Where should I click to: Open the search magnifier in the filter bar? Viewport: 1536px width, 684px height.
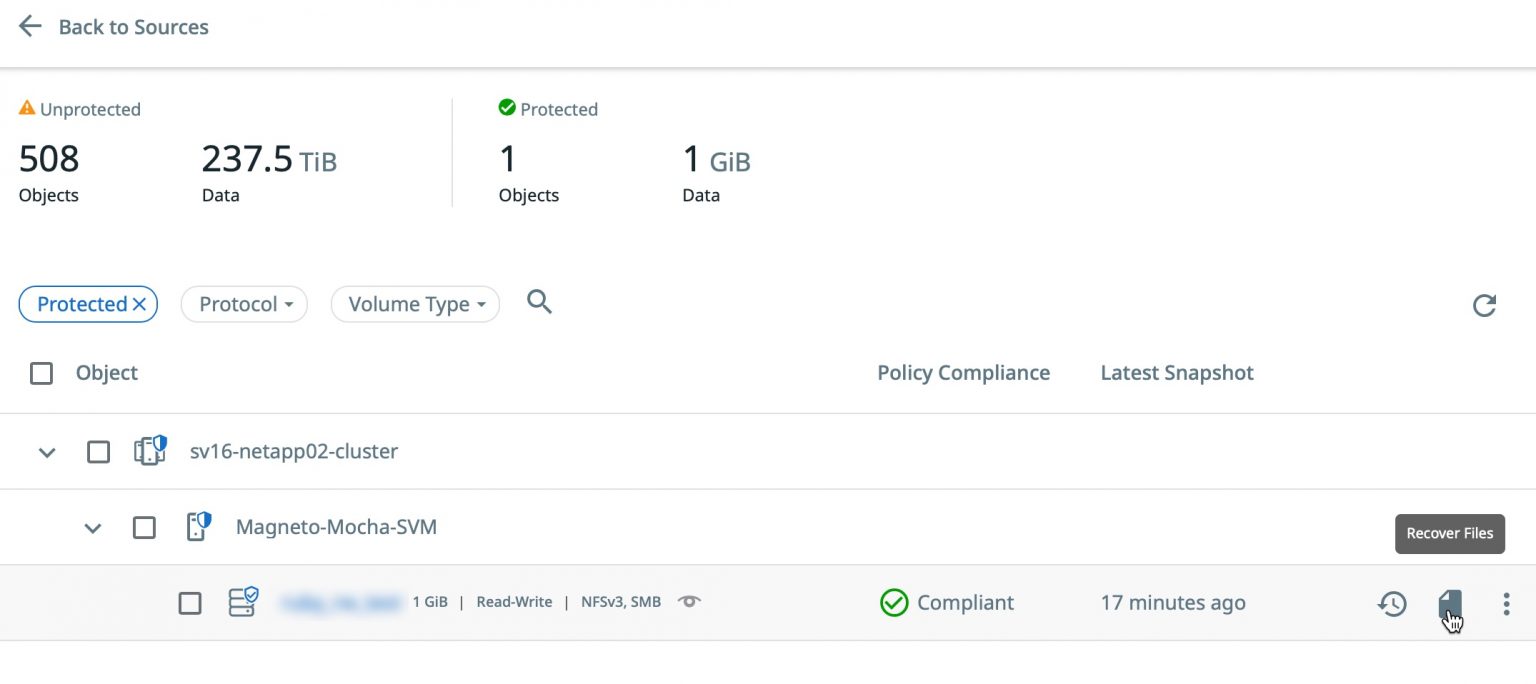(539, 302)
